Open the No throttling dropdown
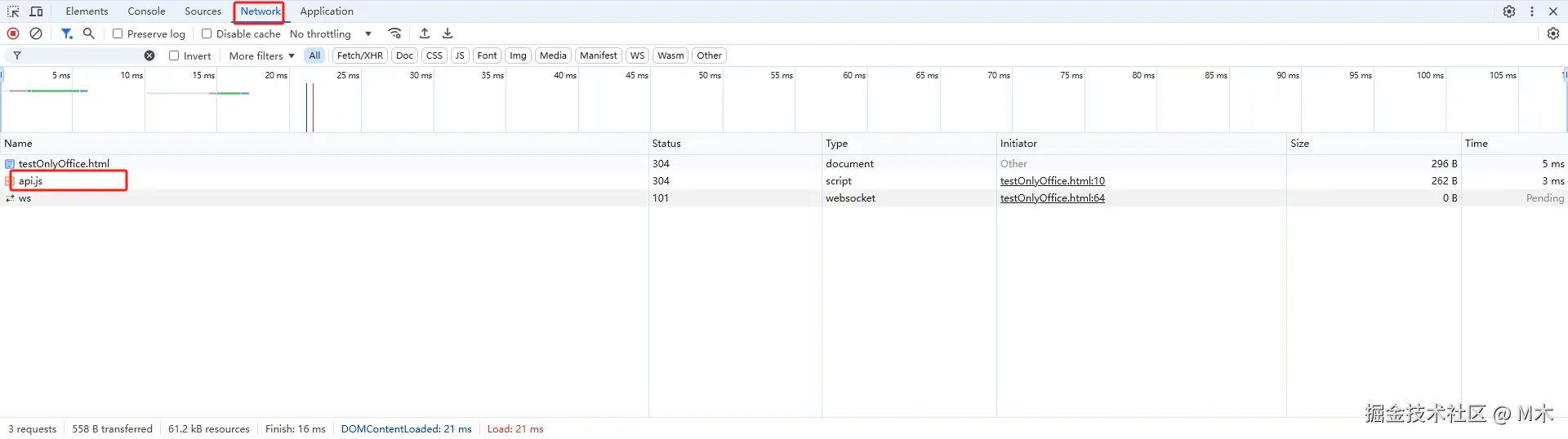Viewport: 1568px width, 439px height. click(331, 33)
